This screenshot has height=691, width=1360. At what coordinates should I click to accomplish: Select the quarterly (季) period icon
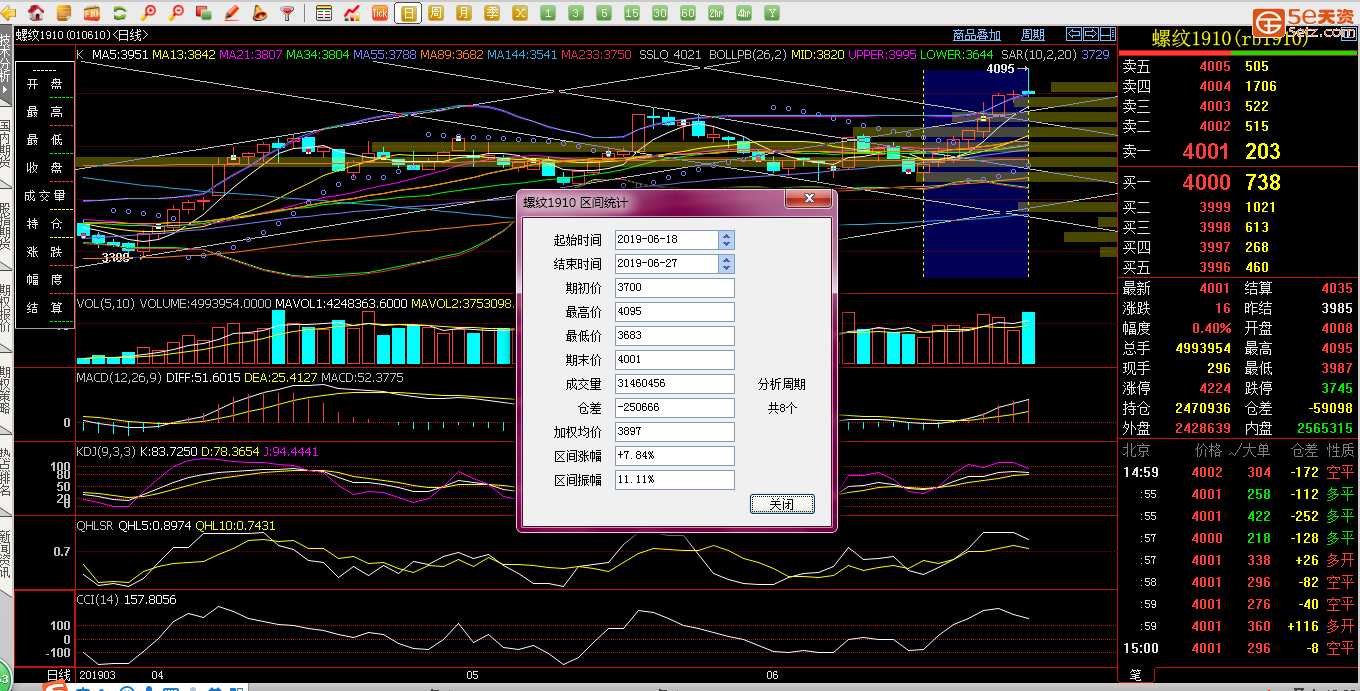click(492, 13)
